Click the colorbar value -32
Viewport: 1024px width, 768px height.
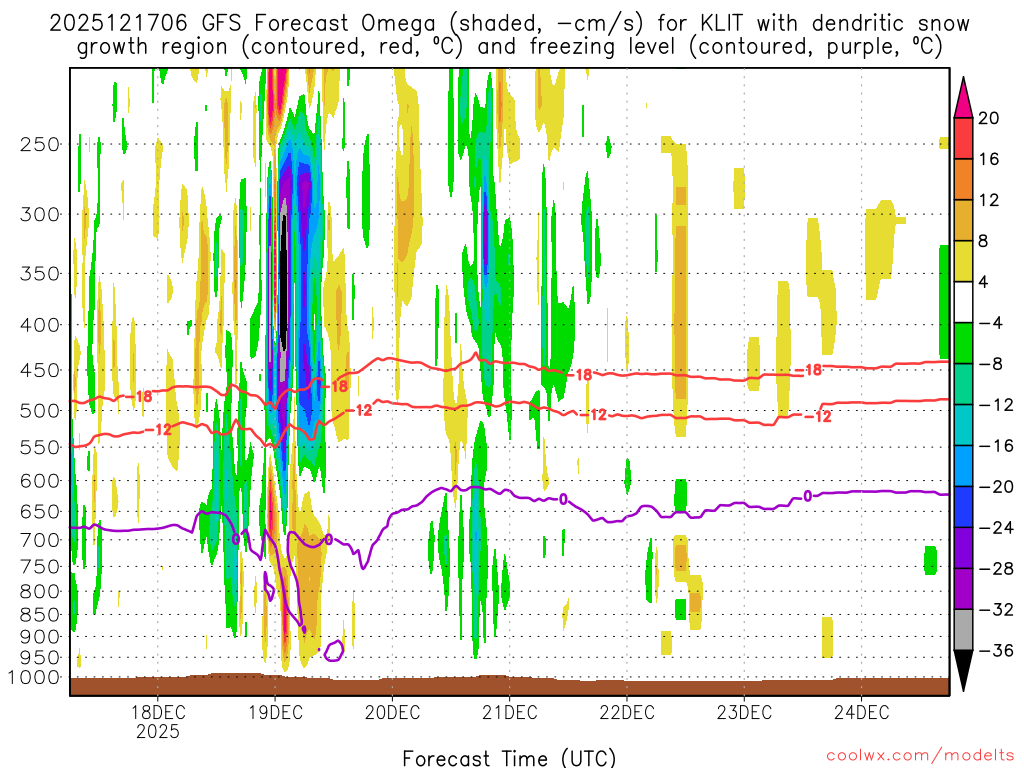point(996,609)
